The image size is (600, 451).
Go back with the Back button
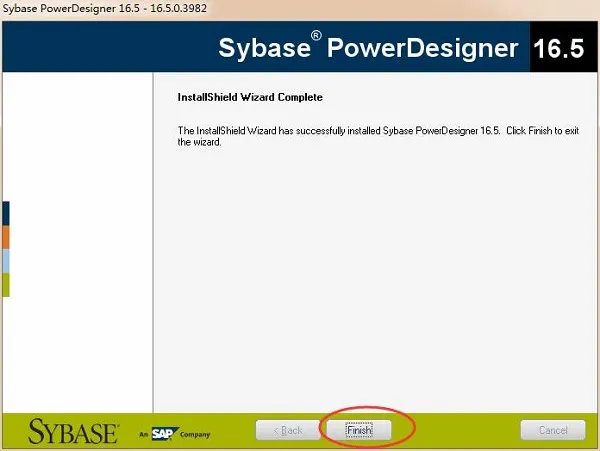288,430
